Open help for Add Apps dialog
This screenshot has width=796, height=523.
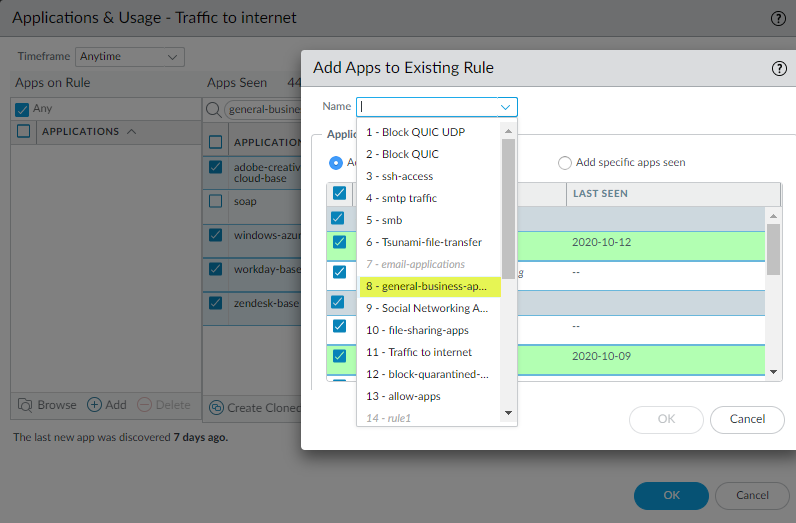(x=779, y=68)
